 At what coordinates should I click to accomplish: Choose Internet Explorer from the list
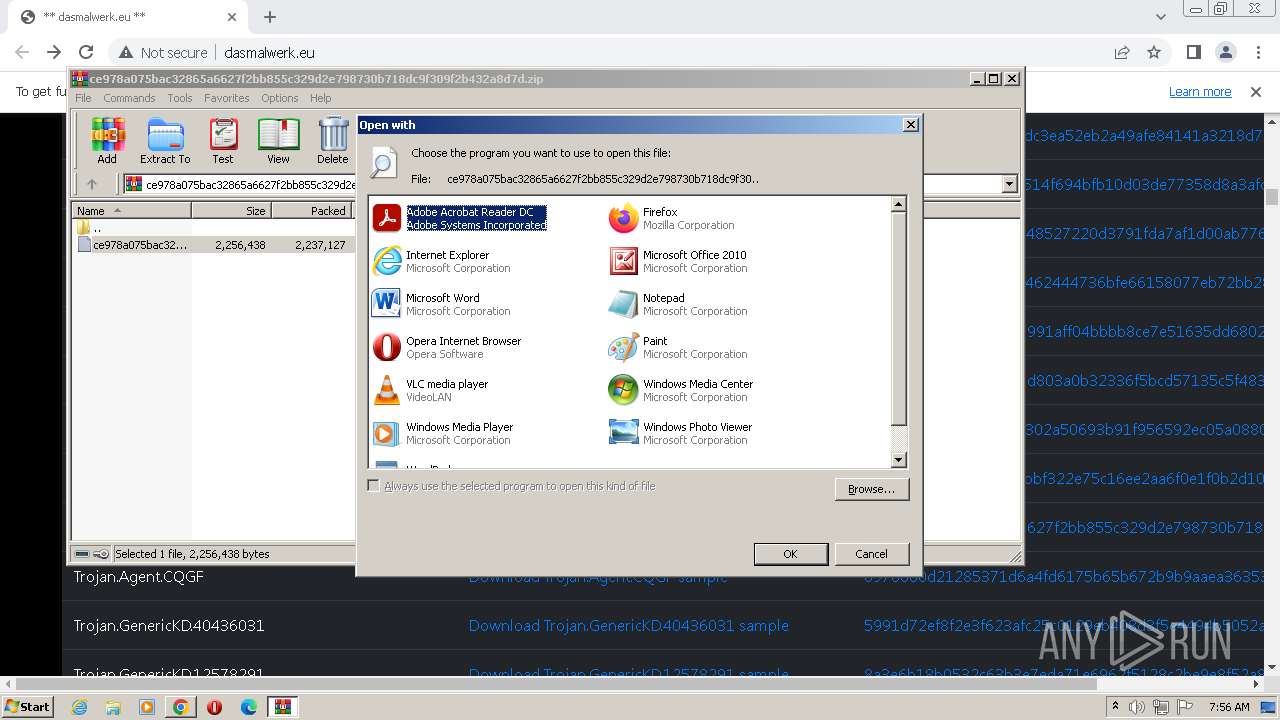click(x=441, y=261)
